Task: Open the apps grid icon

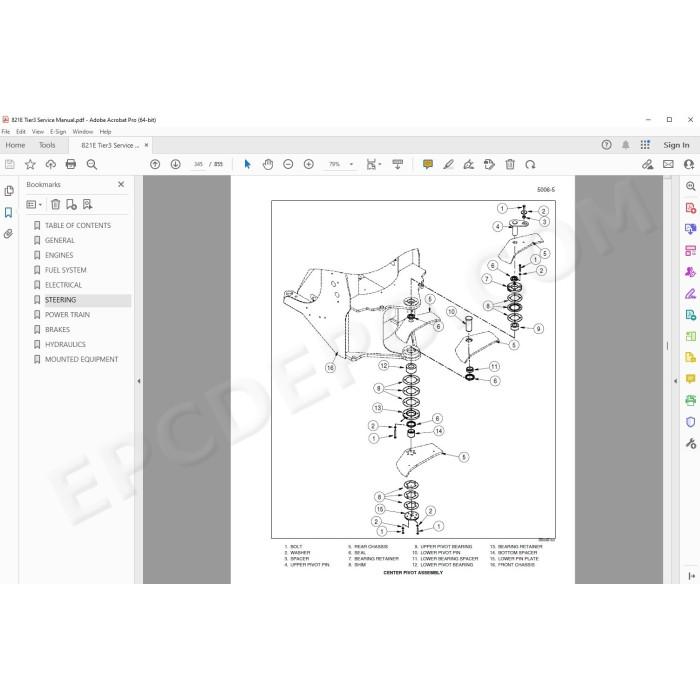Action: pos(645,145)
